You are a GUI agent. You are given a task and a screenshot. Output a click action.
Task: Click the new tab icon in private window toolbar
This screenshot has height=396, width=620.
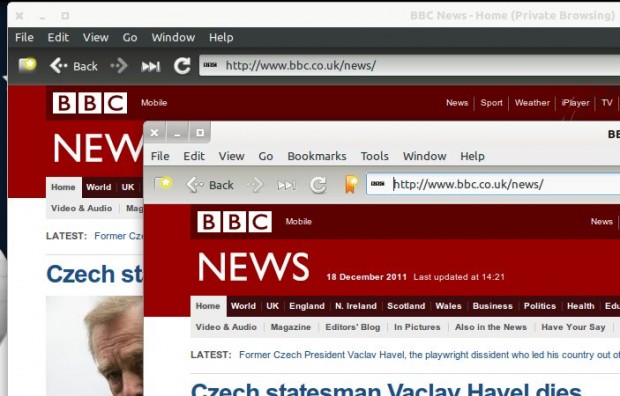coord(27,65)
